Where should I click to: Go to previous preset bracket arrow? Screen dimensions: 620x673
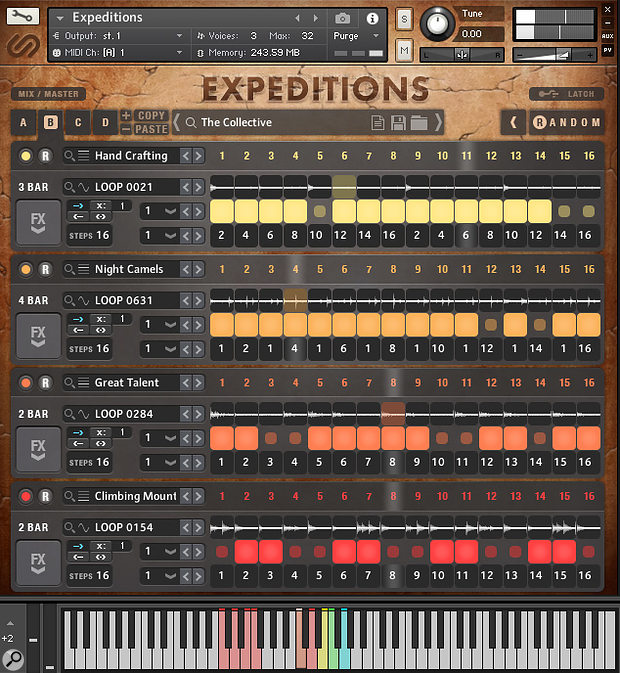click(x=176, y=123)
